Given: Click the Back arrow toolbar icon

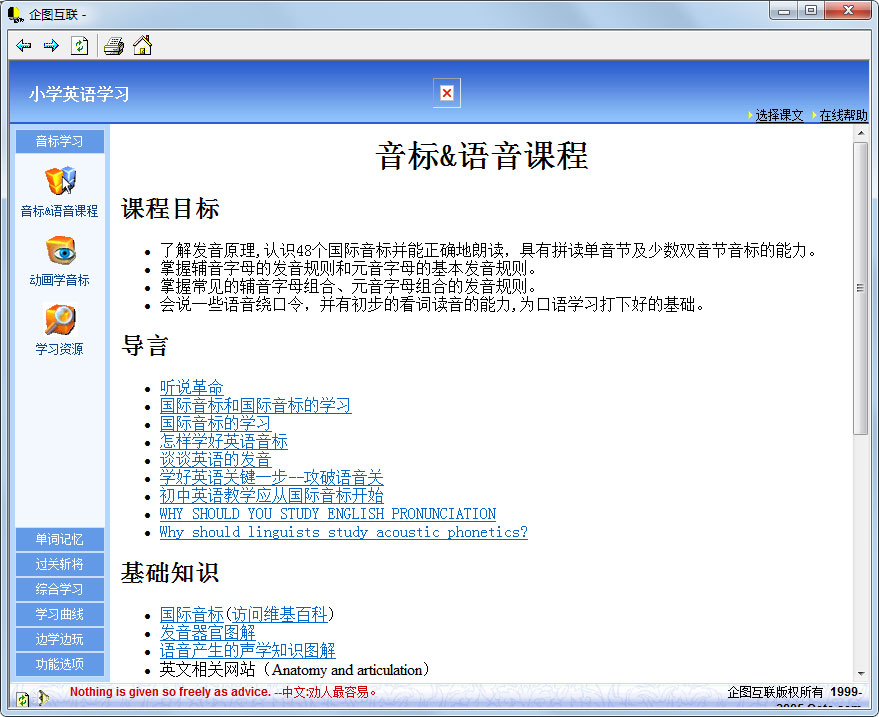Looking at the screenshot, I should tap(24, 46).
